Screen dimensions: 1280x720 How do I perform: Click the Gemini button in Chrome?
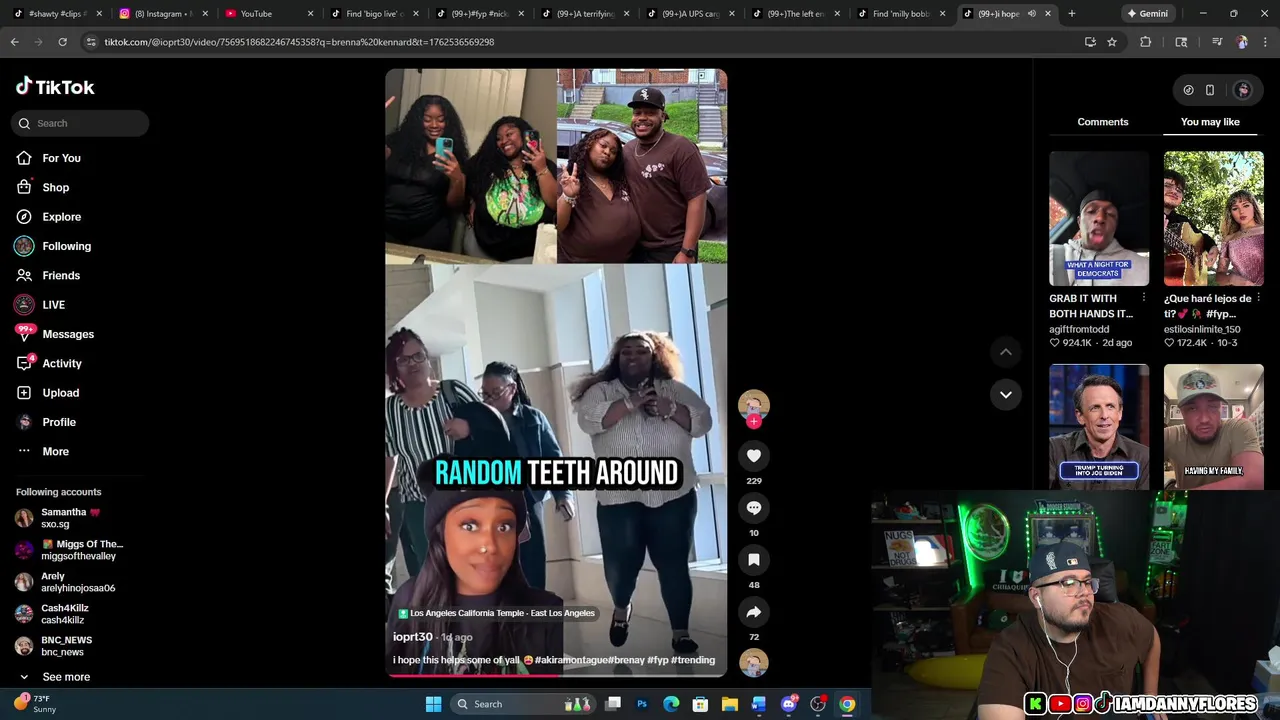click(x=1147, y=14)
